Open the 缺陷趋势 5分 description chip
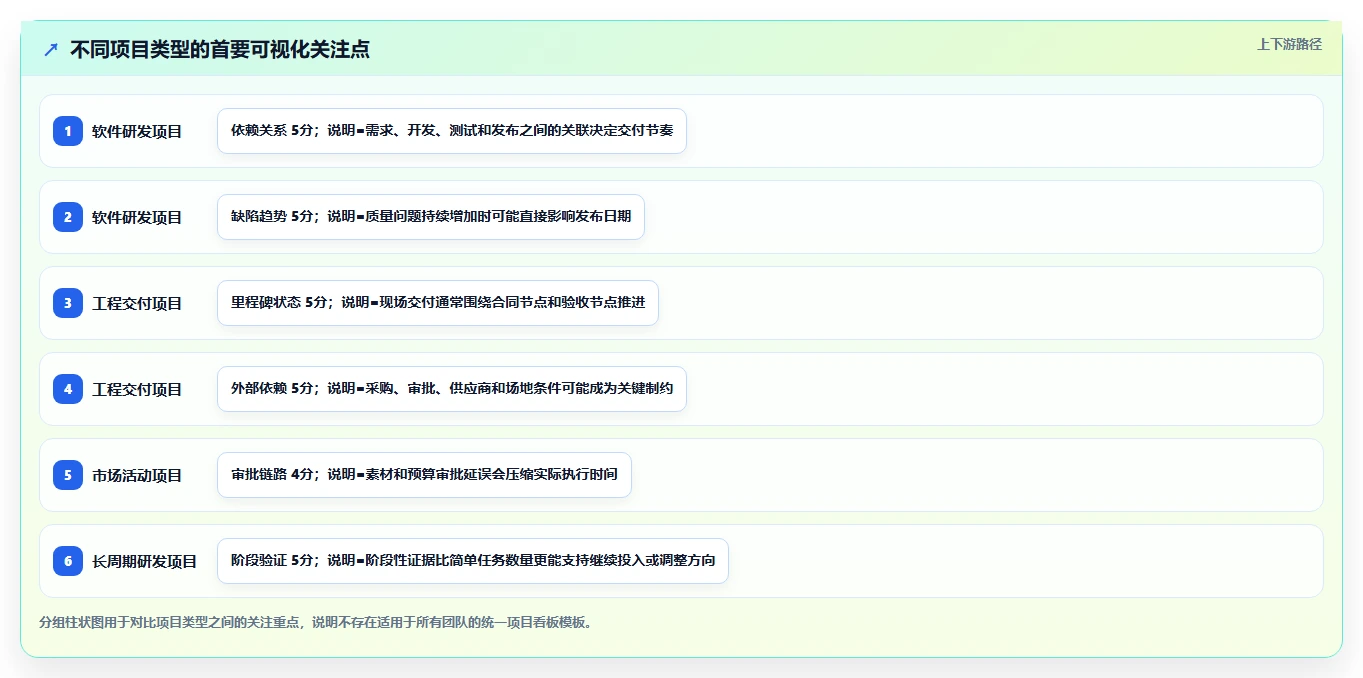This screenshot has width=1363, height=678. 431,217
